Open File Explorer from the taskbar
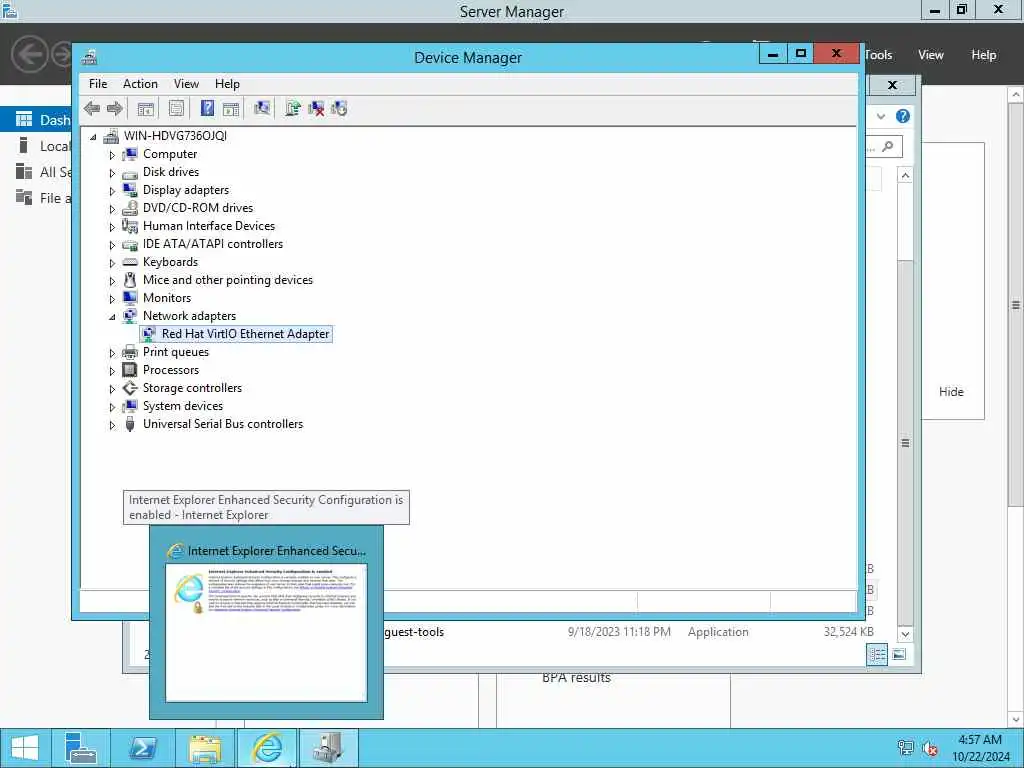Screen dimensions: 1024x768 (x=204, y=748)
